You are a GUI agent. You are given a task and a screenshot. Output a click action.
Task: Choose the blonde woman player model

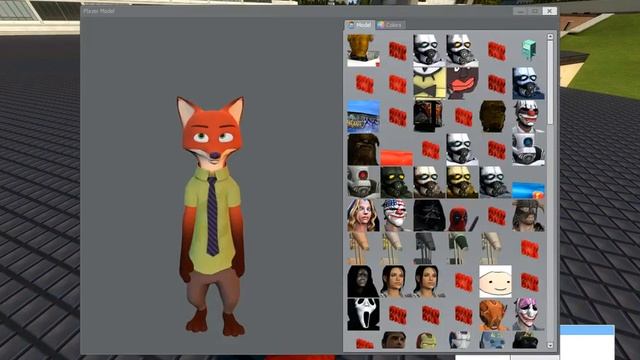(x=363, y=216)
